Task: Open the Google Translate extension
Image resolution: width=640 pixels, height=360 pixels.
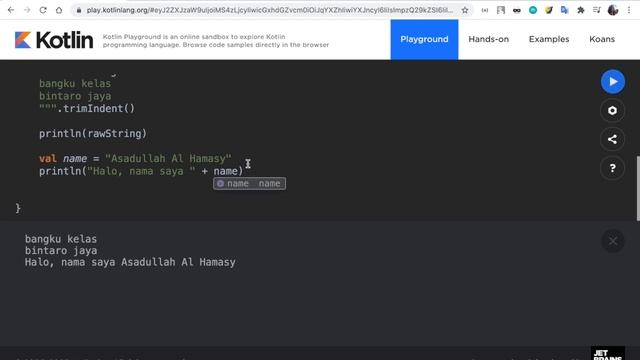Action: tap(565, 10)
